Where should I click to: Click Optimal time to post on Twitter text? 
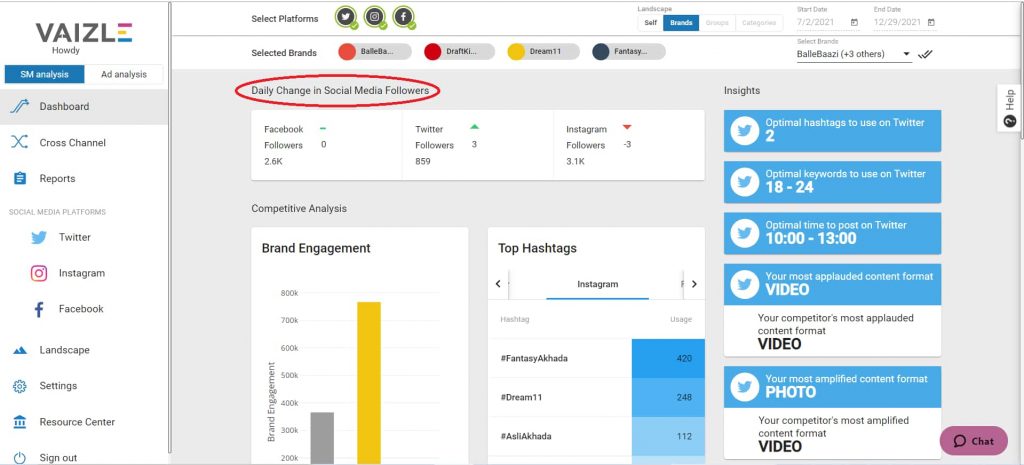[836, 225]
